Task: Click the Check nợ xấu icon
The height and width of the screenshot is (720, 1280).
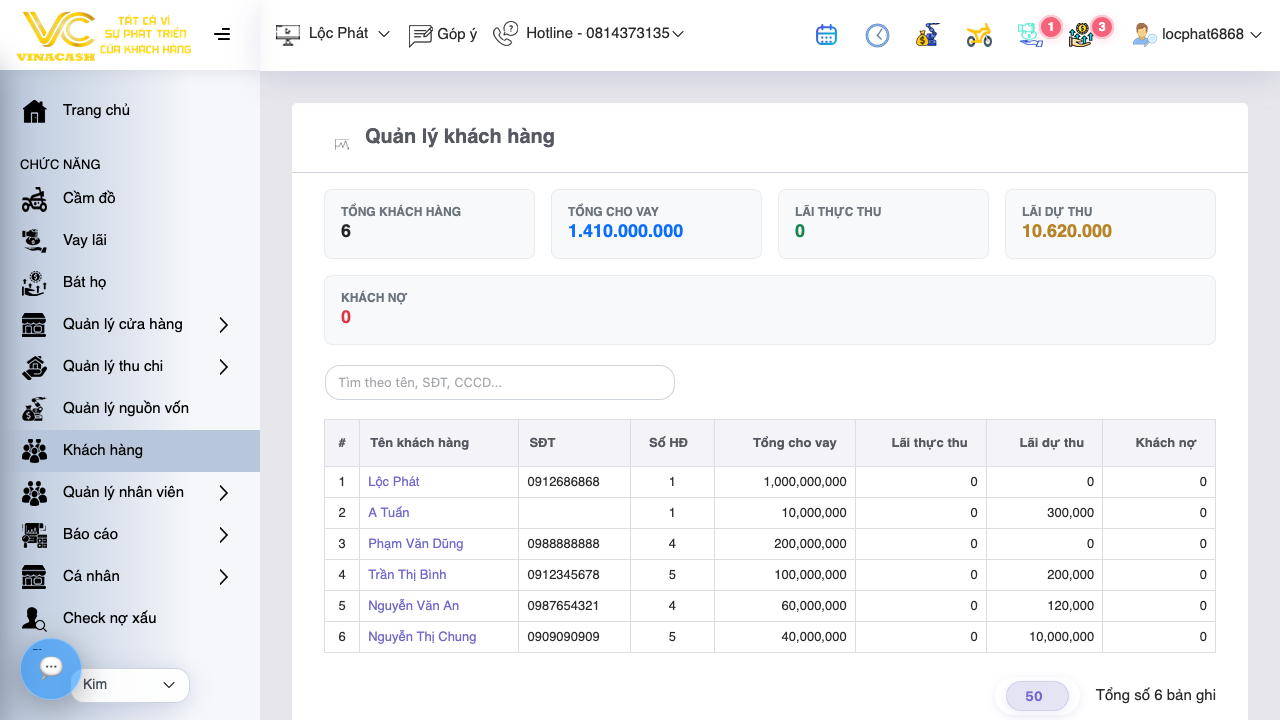Action: (x=35, y=618)
